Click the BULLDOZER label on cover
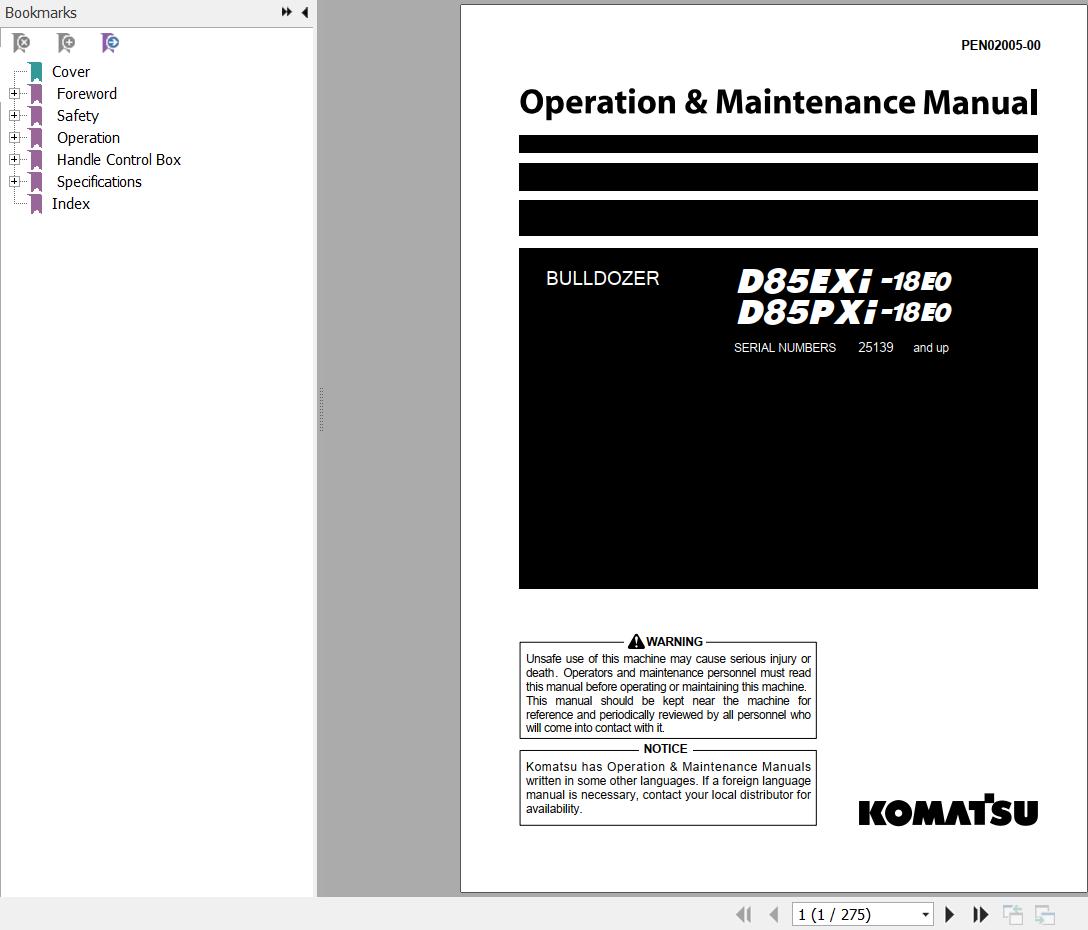This screenshot has width=1088, height=930. (602, 278)
